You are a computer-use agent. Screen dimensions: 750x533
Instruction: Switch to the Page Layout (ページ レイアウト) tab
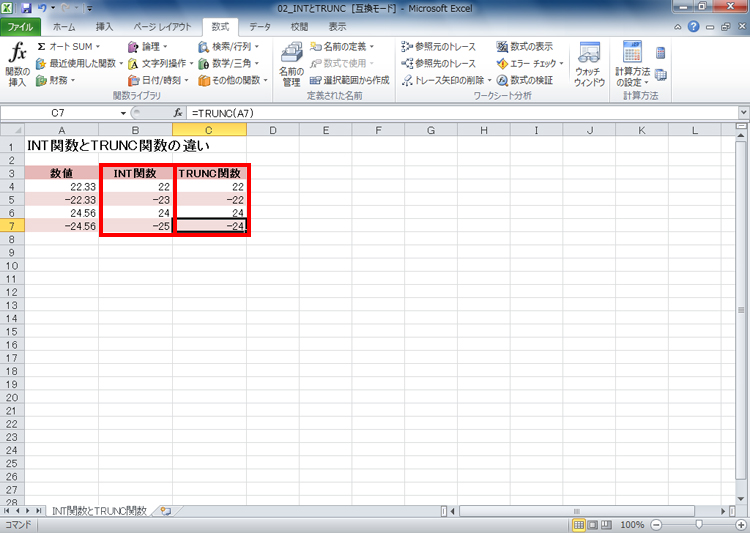162,27
